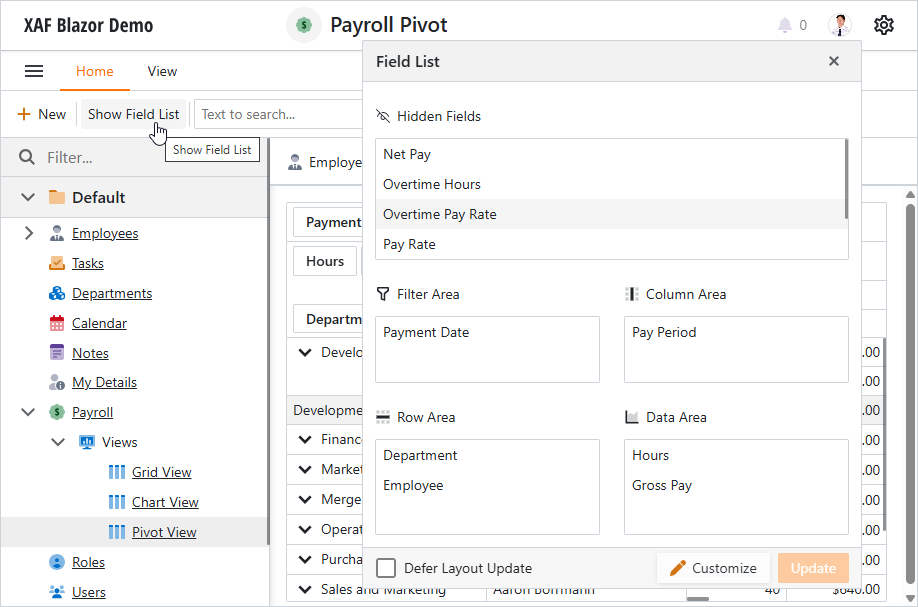Screen dimensions: 918x607
Task: Click the Roles icon in navigation
Action: click(57, 562)
